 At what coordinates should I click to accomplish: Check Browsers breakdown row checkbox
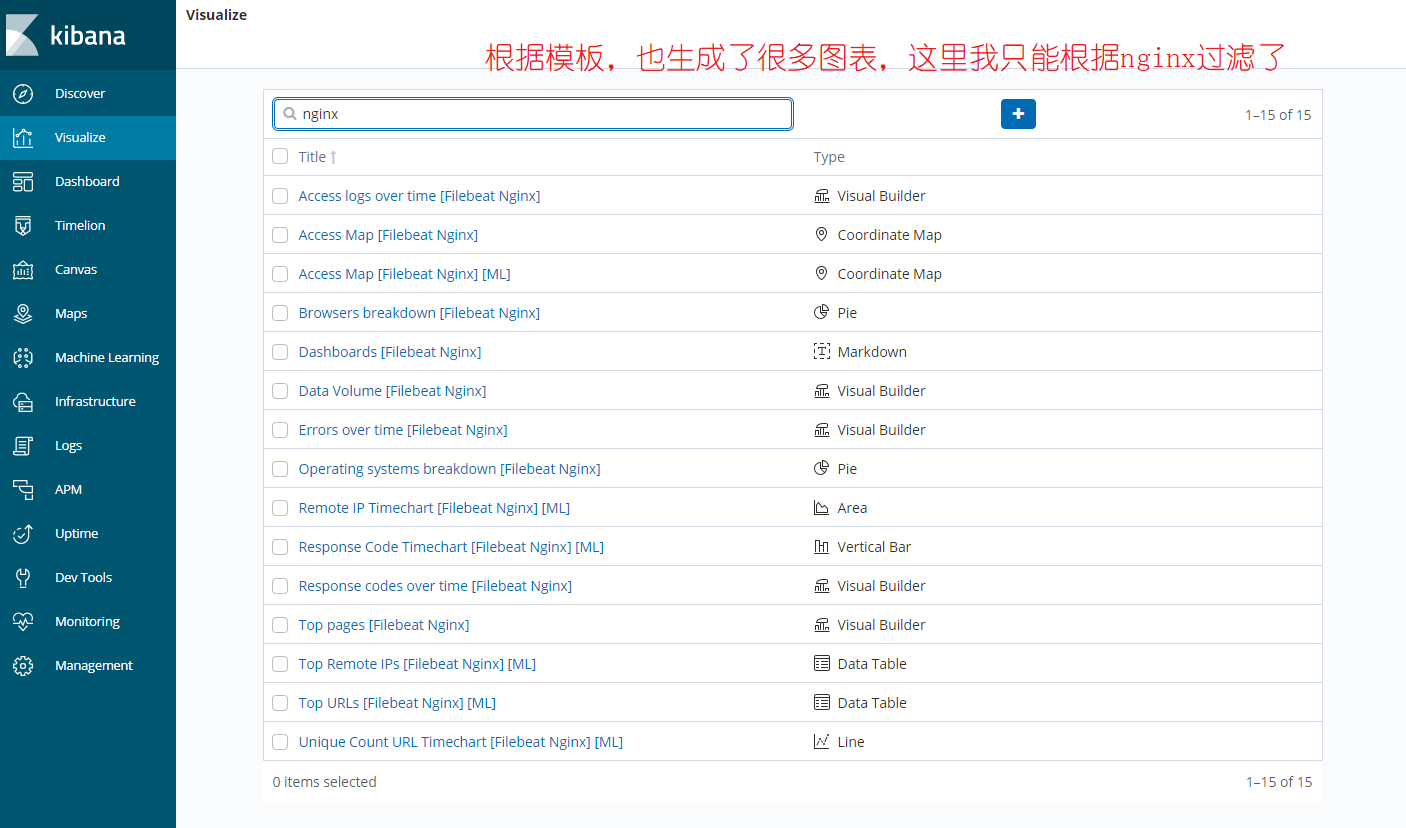[x=280, y=313]
